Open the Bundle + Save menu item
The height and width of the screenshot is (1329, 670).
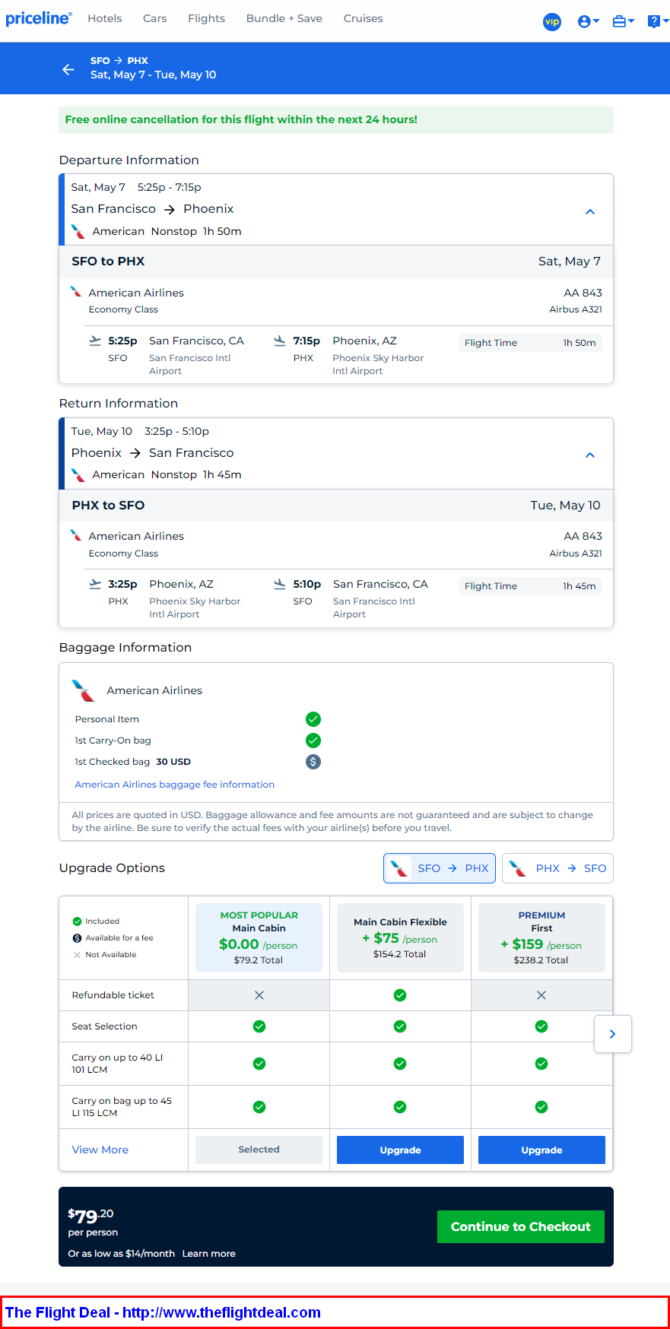click(x=284, y=18)
